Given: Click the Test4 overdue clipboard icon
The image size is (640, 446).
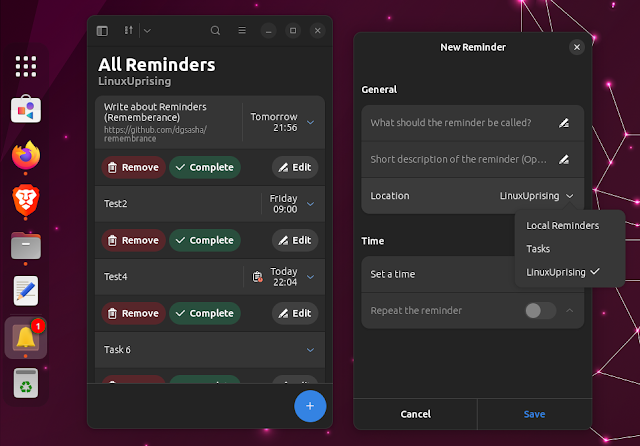Looking at the screenshot, I should [257, 277].
